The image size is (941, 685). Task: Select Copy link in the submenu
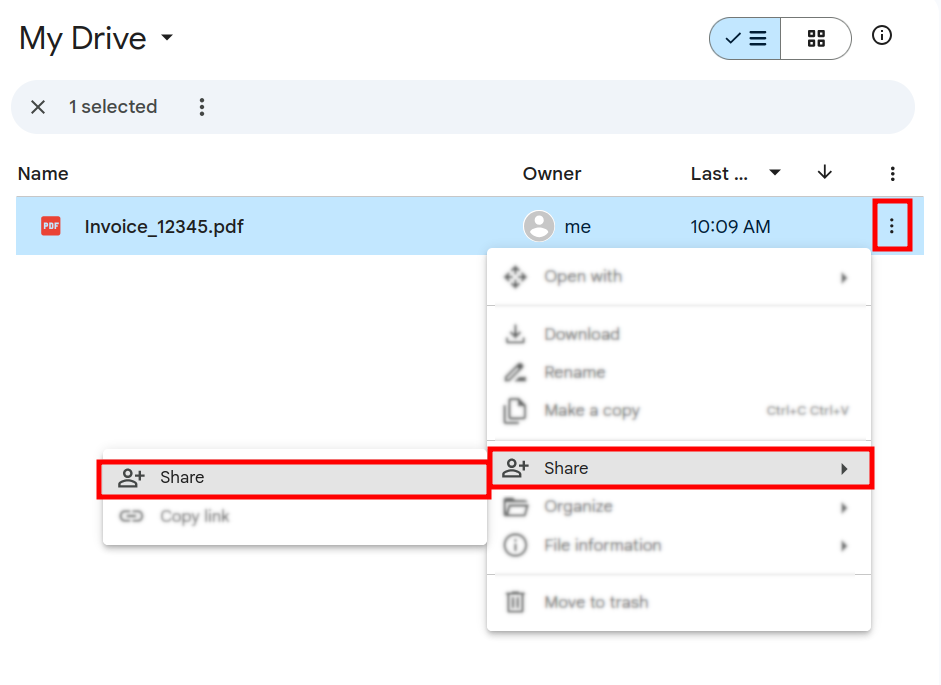tap(195, 517)
